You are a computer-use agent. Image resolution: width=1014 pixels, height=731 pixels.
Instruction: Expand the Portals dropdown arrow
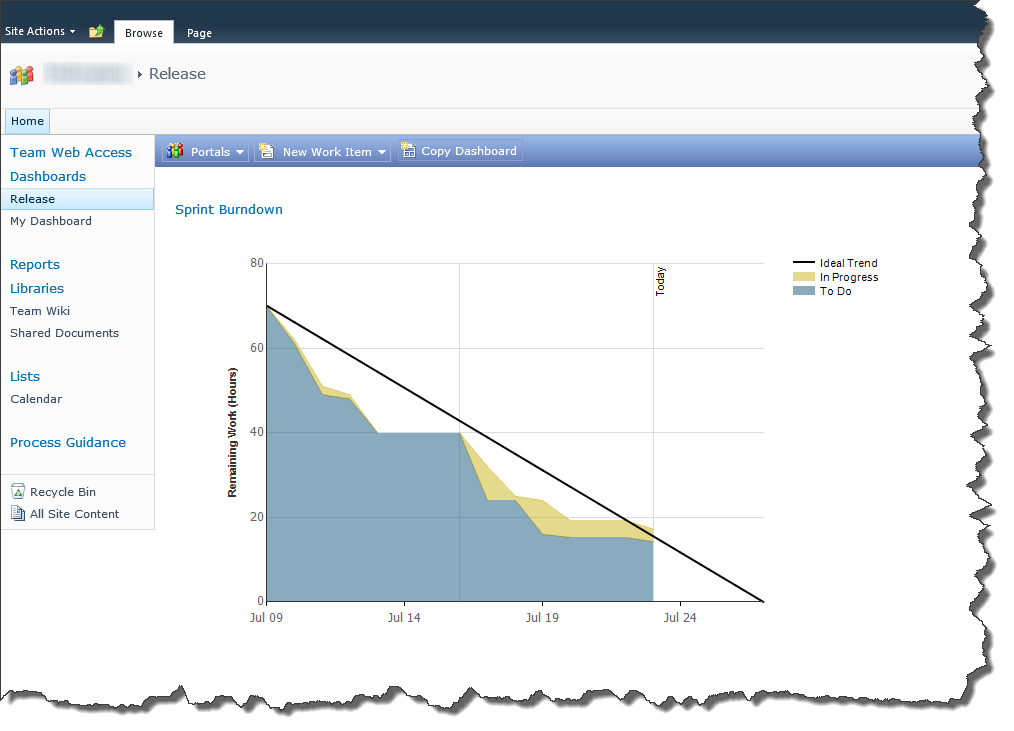240,153
